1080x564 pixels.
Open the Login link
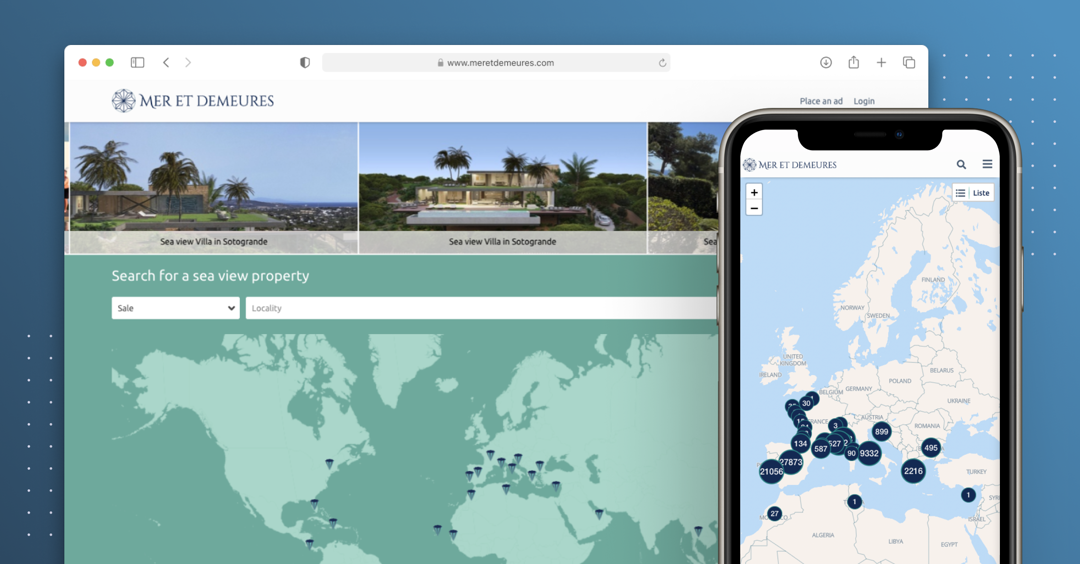(864, 101)
